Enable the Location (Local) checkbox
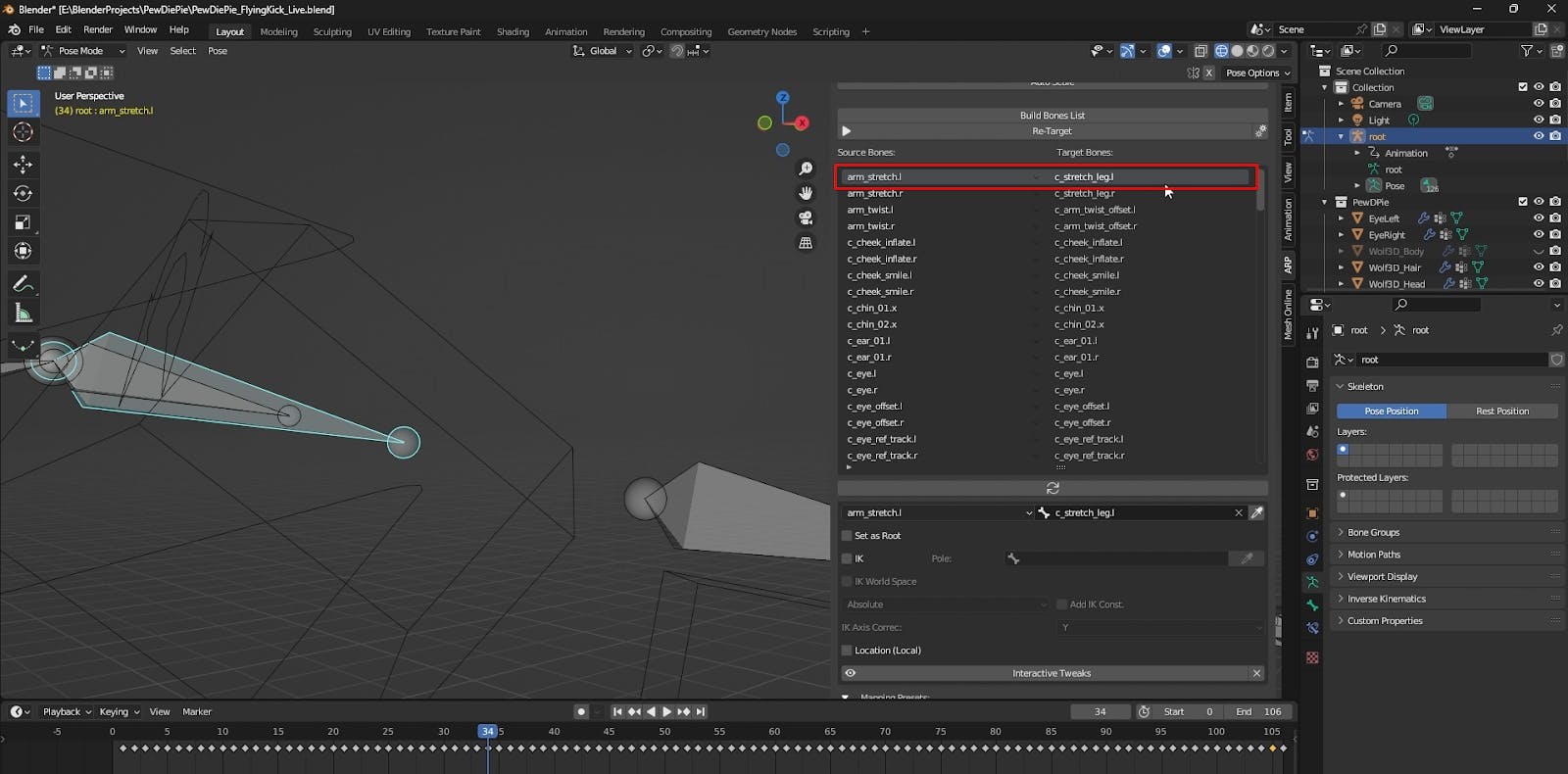Viewport: 1568px width, 774px height. click(847, 651)
